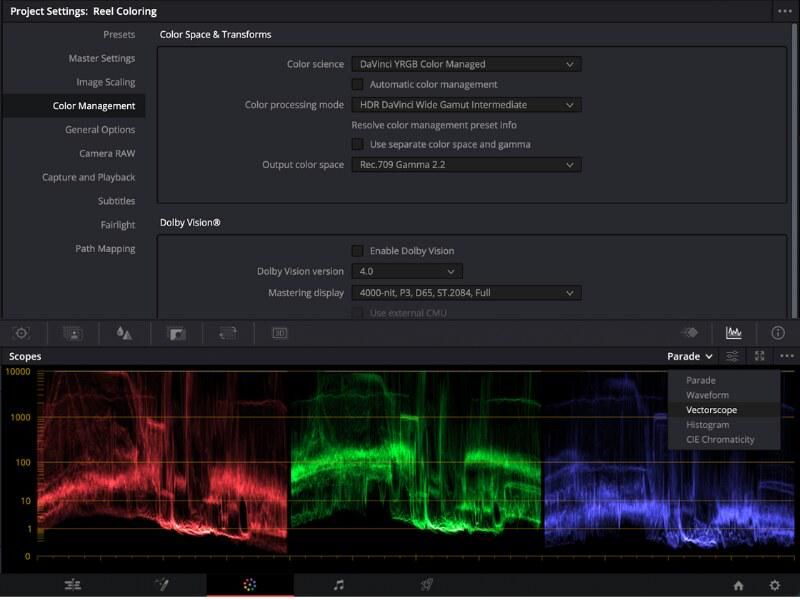The width and height of the screenshot is (800, 600).
Task: Click the scope settings sliders control
Action: pos(733,356)
